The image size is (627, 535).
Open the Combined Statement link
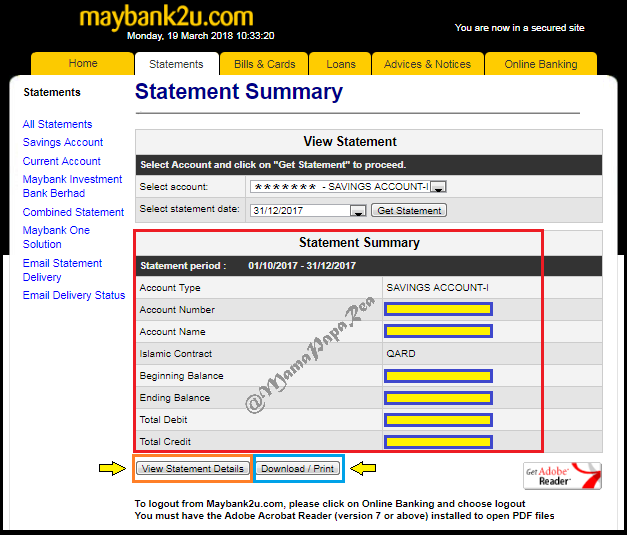coord(73,212)
